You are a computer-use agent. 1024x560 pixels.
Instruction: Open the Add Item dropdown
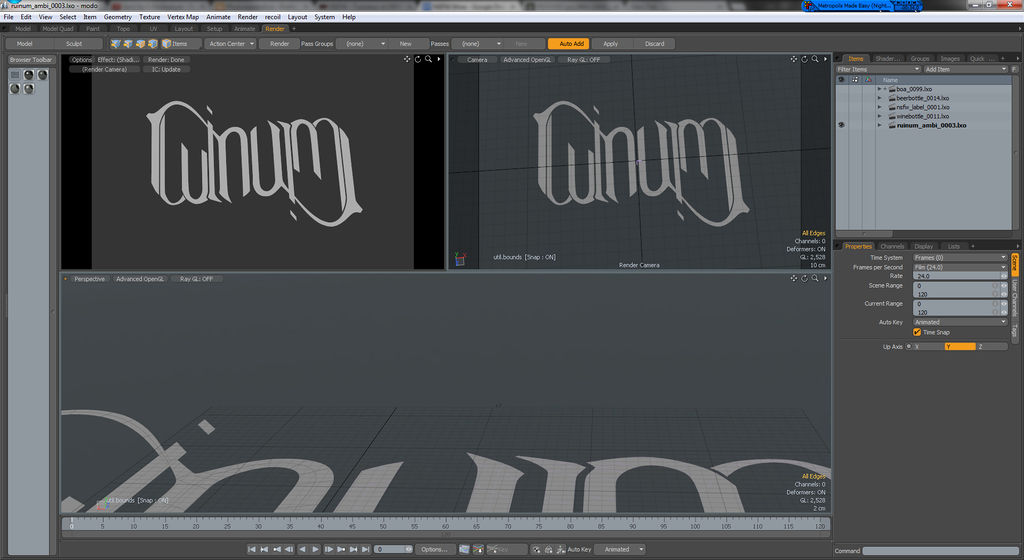click(x=965, y=69)
